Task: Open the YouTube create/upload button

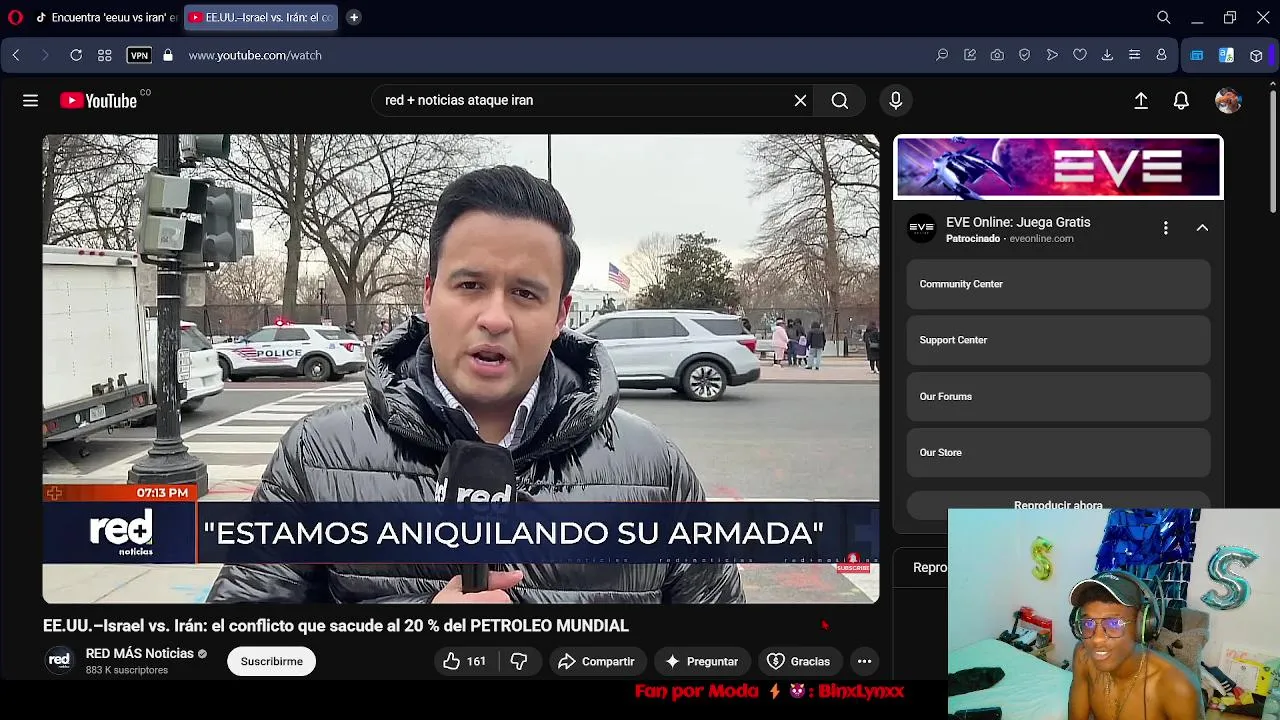Action: [1141, 100]
